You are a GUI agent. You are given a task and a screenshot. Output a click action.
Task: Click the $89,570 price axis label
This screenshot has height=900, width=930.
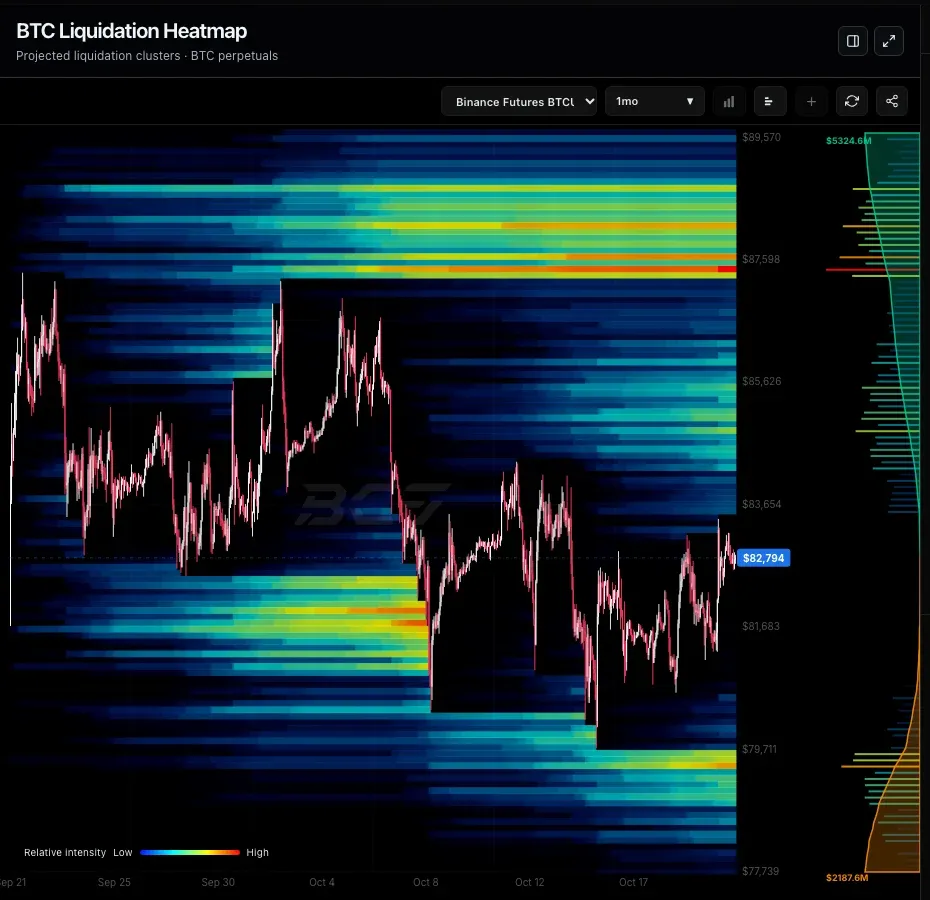point(762,138)
